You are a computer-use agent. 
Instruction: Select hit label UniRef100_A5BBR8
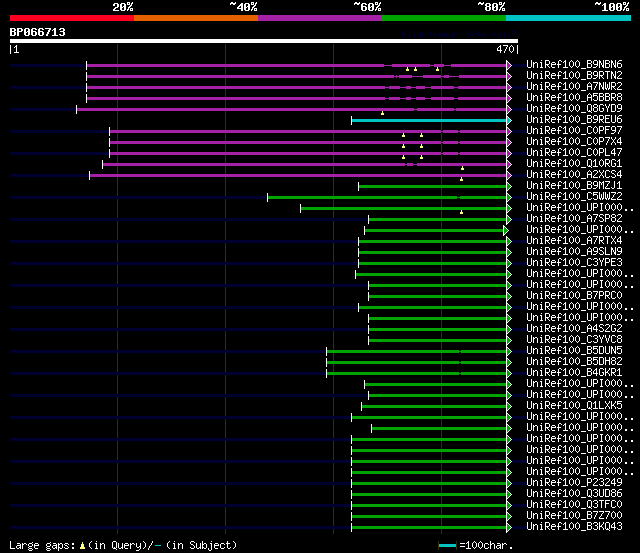pyautogui.click(x=574, y=97)
